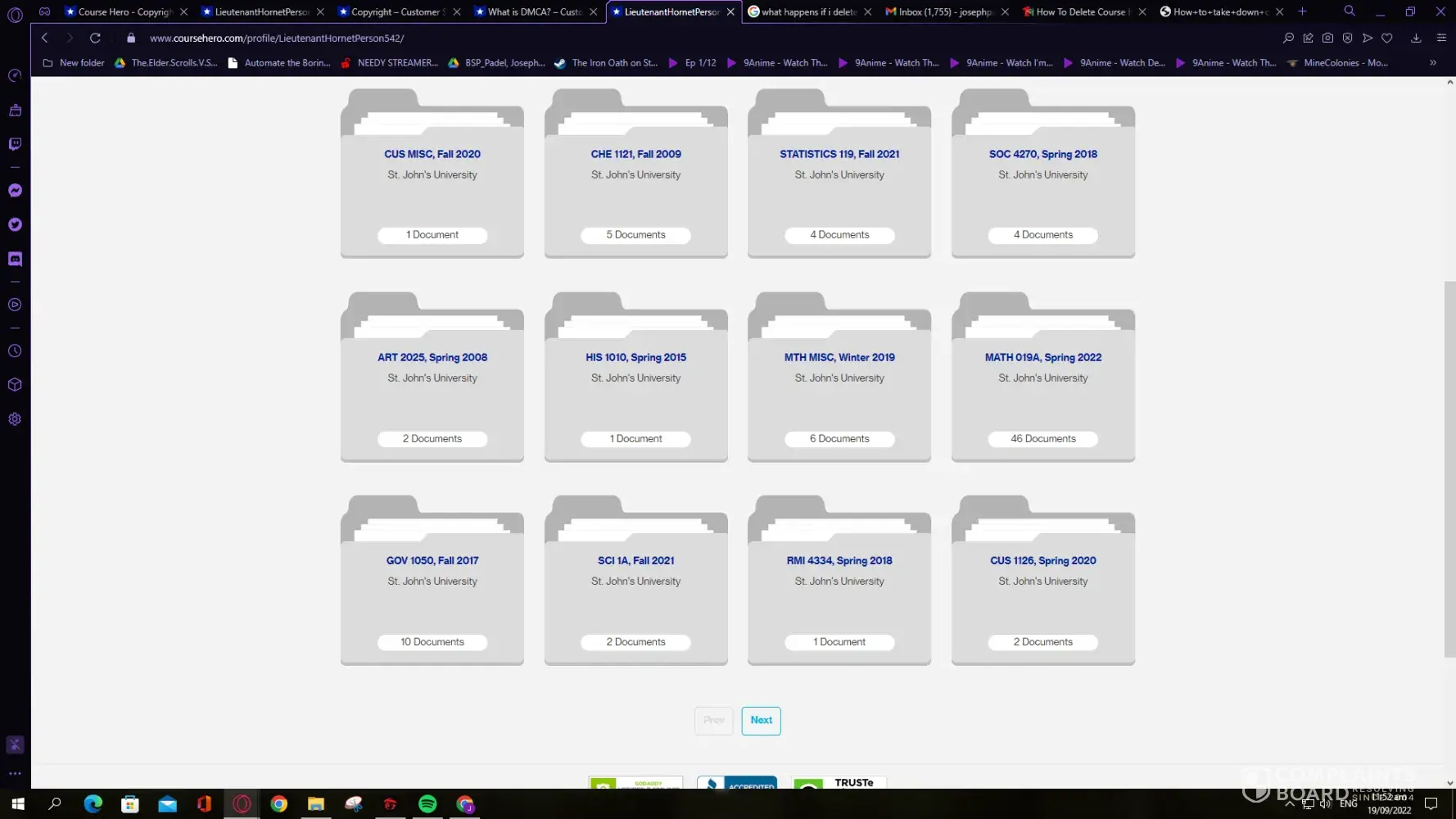The height and width of the screenshot is (819, 1456).
Task: Click the Search in tabs magnifier
Action: tap(1349, 11)
